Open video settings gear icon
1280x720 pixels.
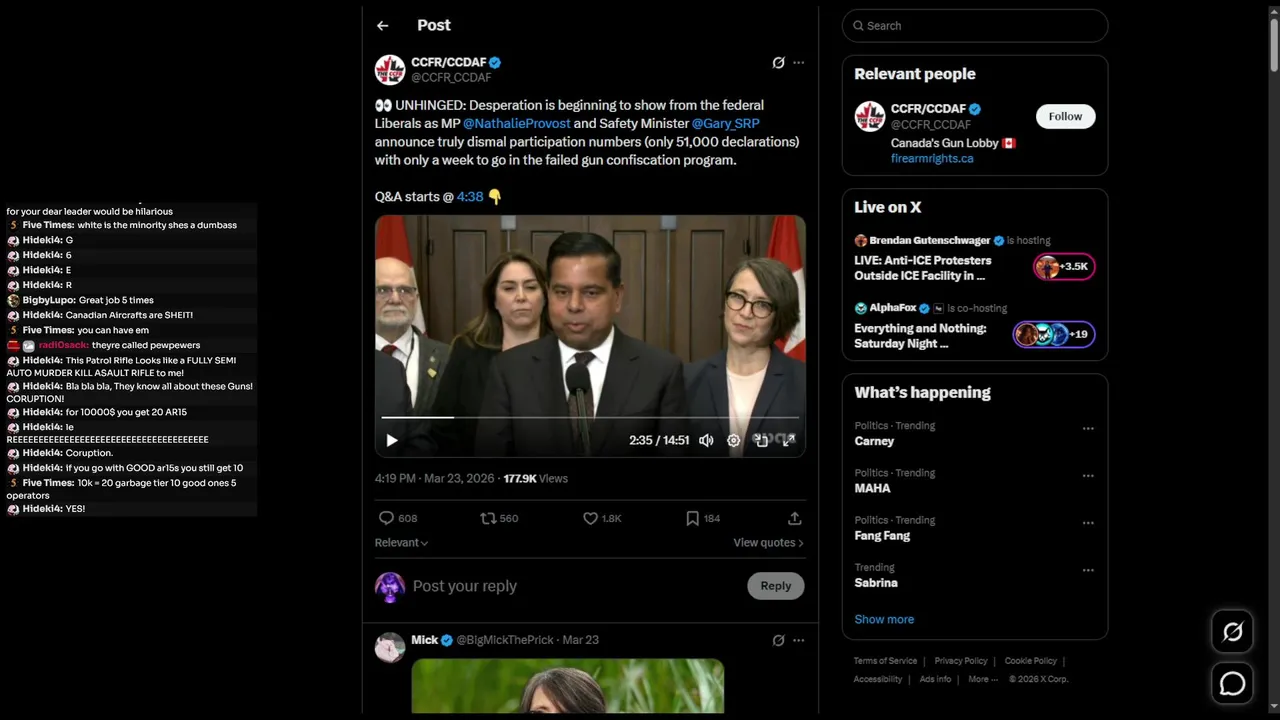(733, 440)
